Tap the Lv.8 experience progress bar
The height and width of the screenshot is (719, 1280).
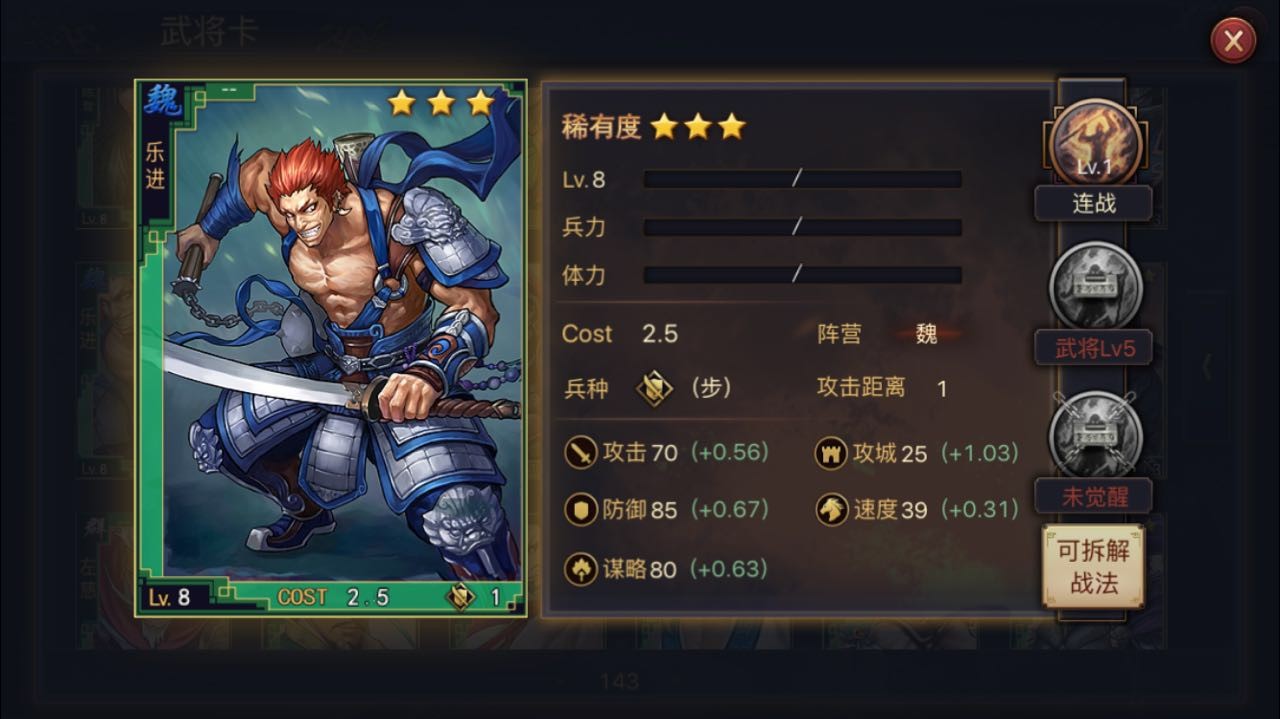[802, 179]
